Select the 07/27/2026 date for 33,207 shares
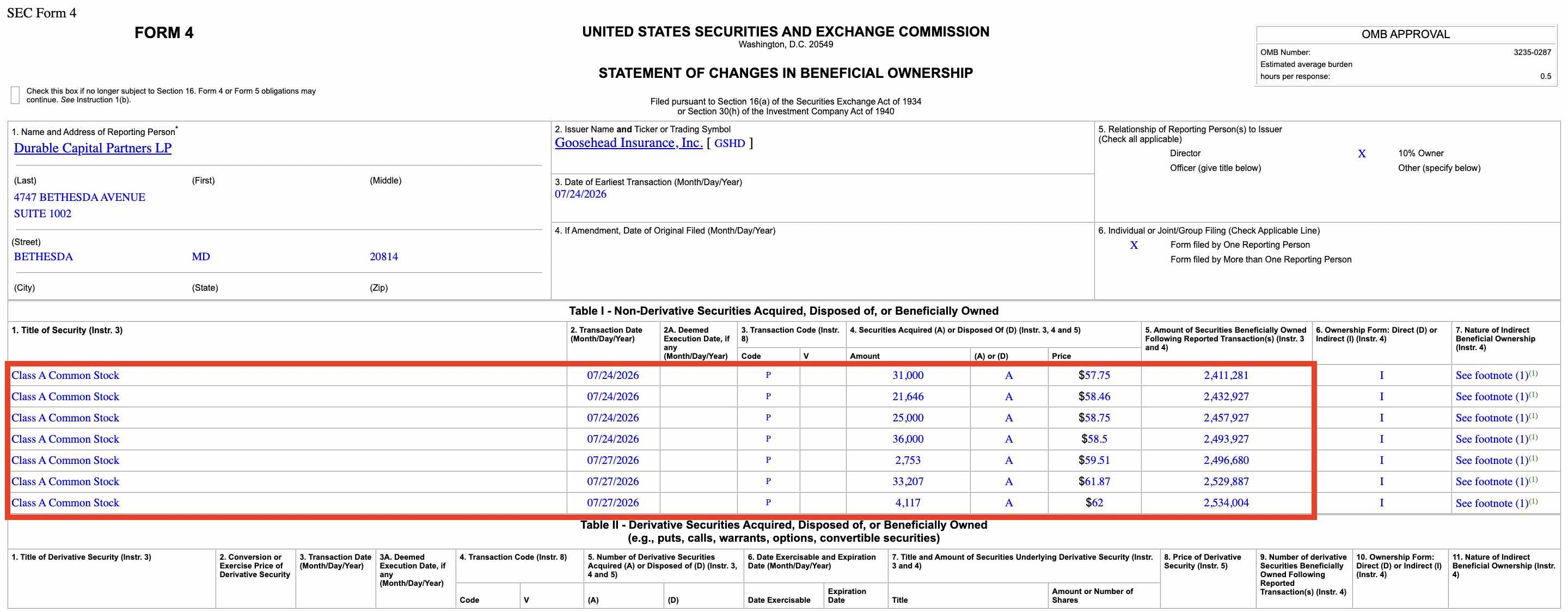Screen dimensions: 1568x612 [x=612, y=481]
